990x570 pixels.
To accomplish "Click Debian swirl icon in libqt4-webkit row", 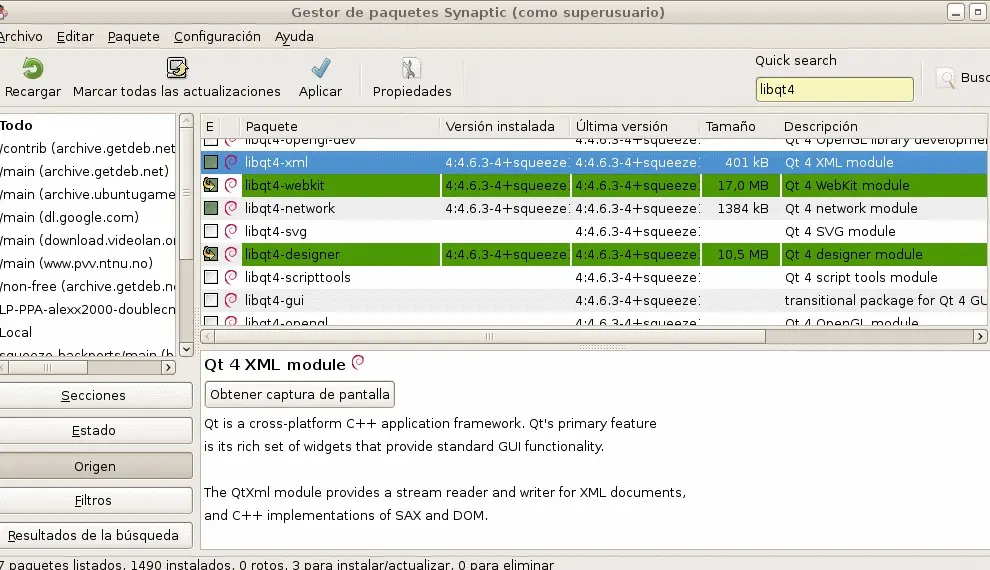I will point(231,185).
